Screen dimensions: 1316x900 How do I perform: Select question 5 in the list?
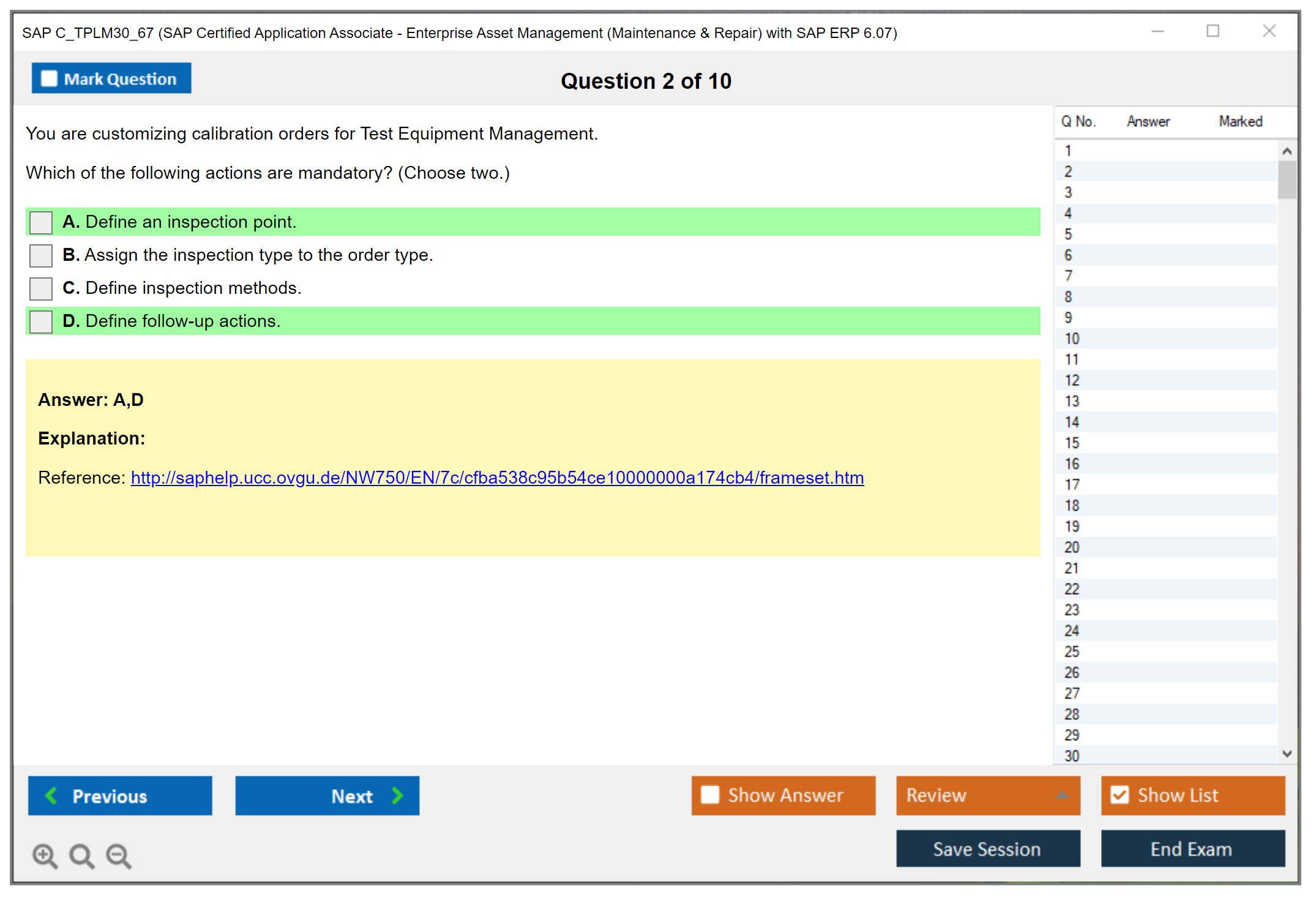1068,234
